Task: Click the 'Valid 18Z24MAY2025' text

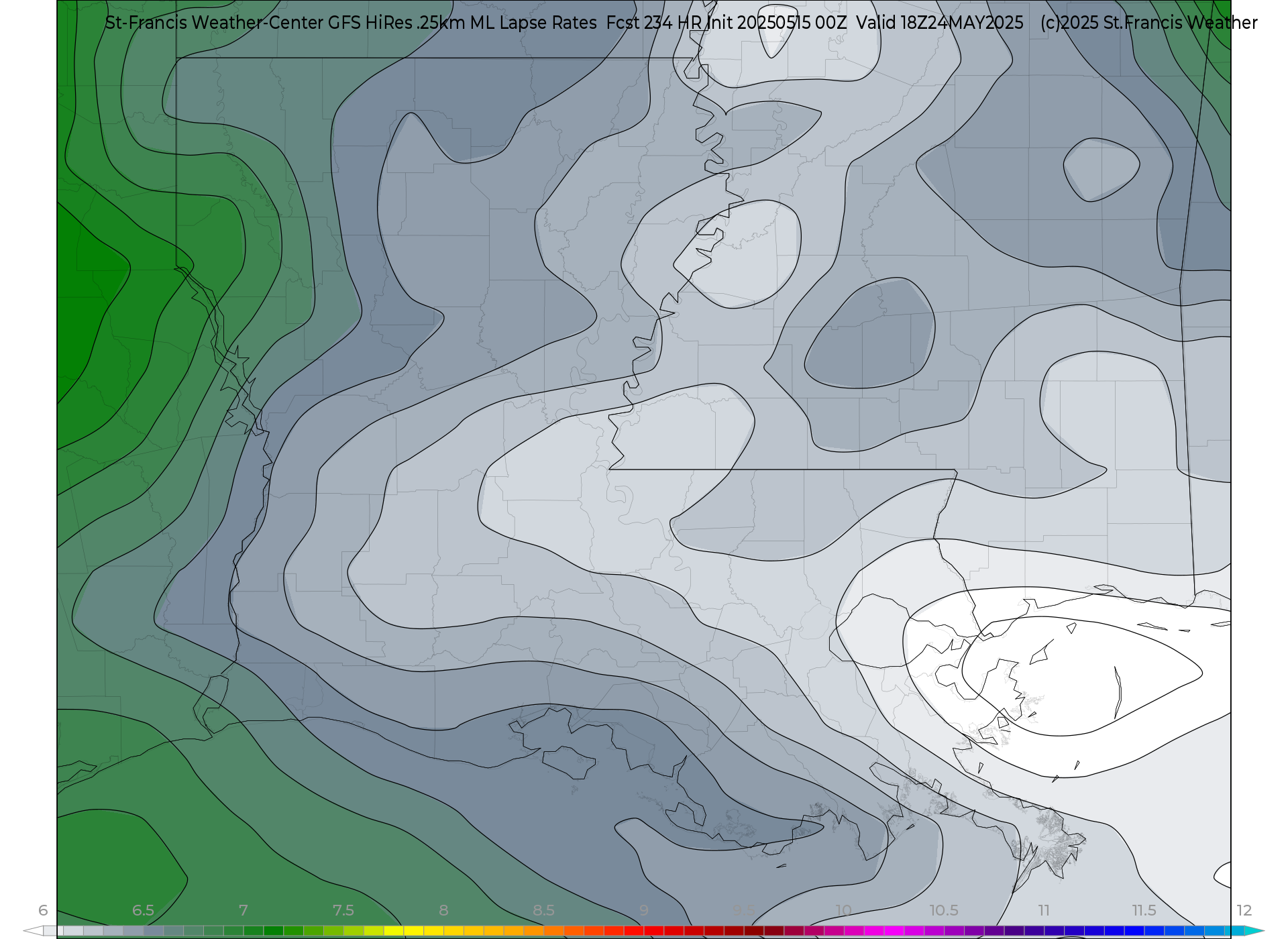Action: pyautogui.click(x=940, y=23)
